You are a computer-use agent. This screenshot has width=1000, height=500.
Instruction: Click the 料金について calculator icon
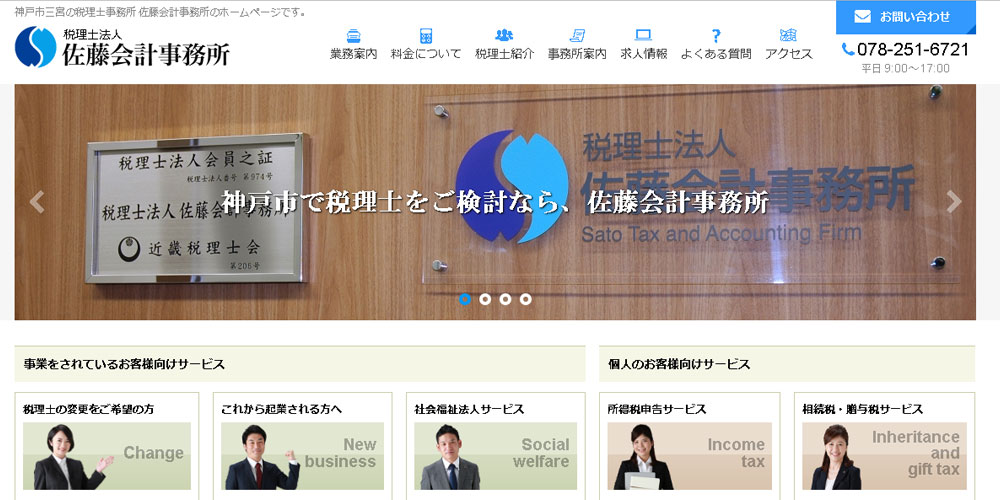click(x=425, y=36)
